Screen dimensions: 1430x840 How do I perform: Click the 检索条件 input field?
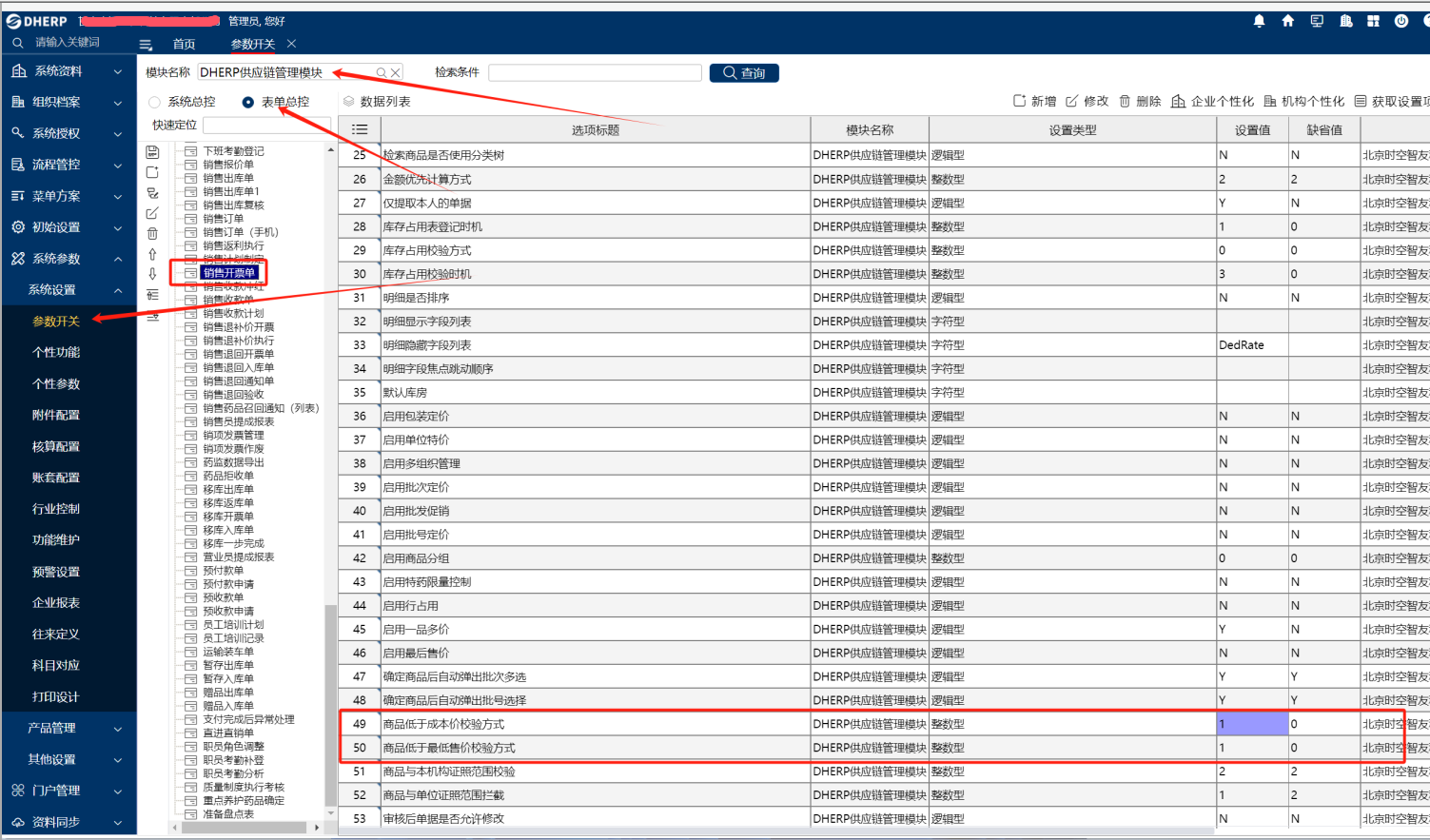(x=595, y=73)
